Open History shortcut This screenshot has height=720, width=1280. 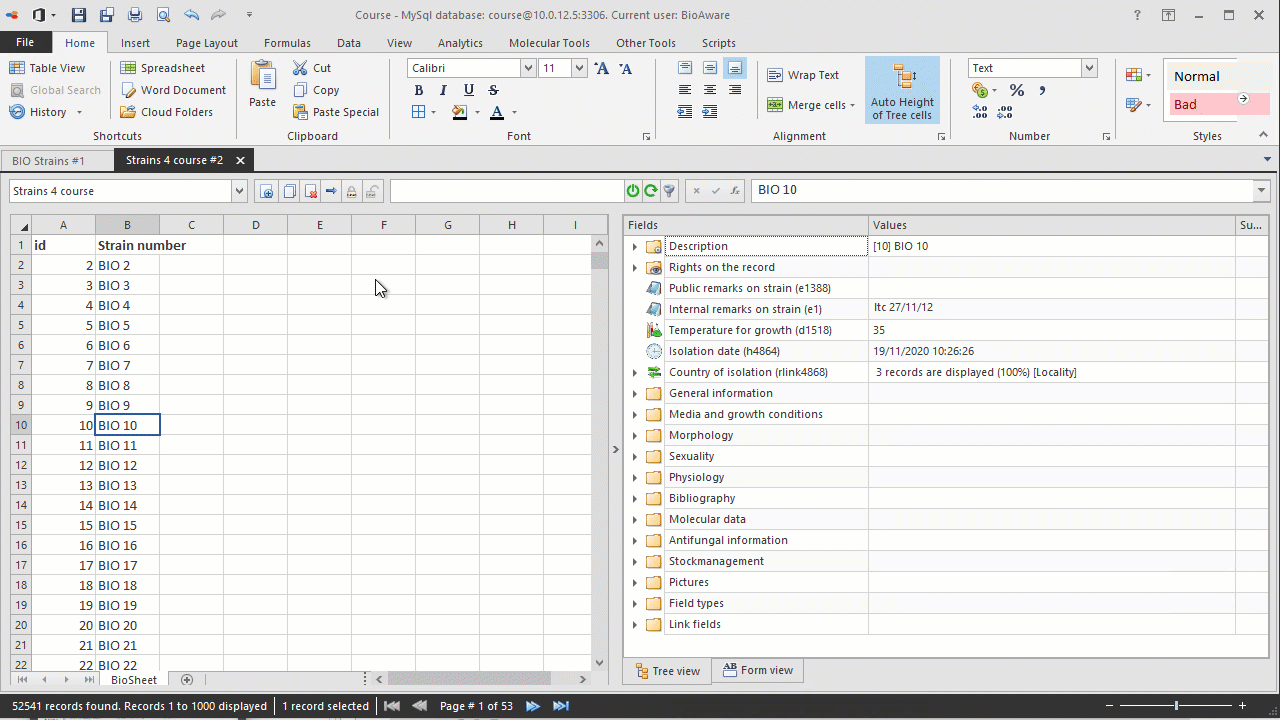[46, 112]
